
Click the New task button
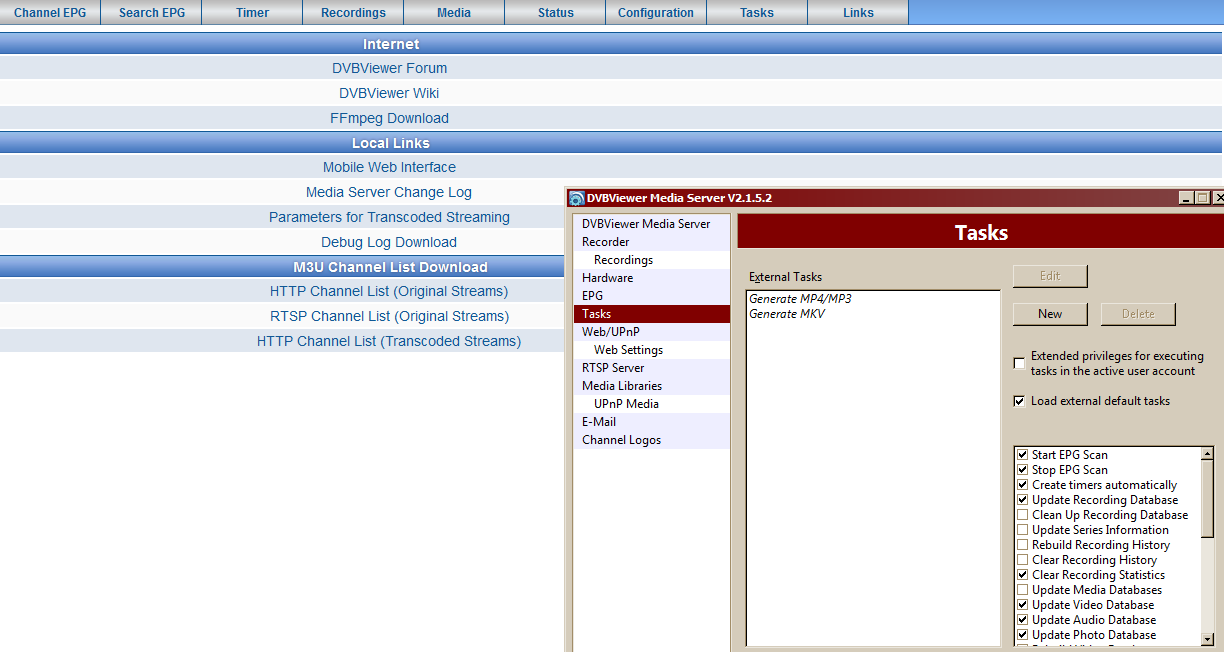point(1050,314)
